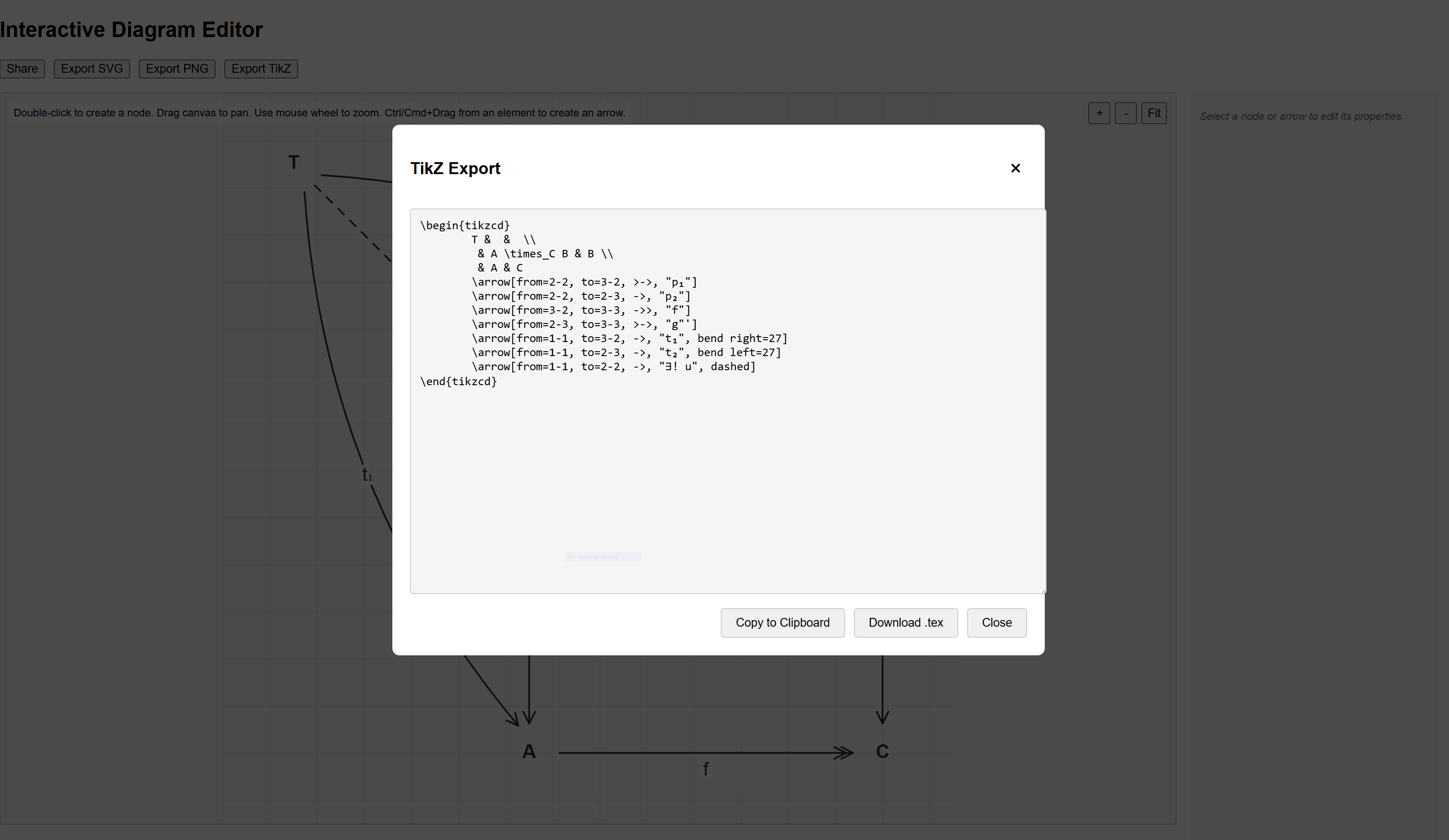Select node C on the canvas
Image resolution: width=1449 pixels, height=840 pixels.
[883, 751]
